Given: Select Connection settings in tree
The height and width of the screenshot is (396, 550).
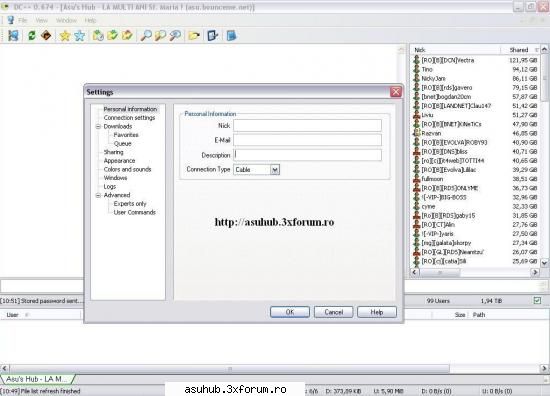Looking at the screenshot, I should [129, 118].
